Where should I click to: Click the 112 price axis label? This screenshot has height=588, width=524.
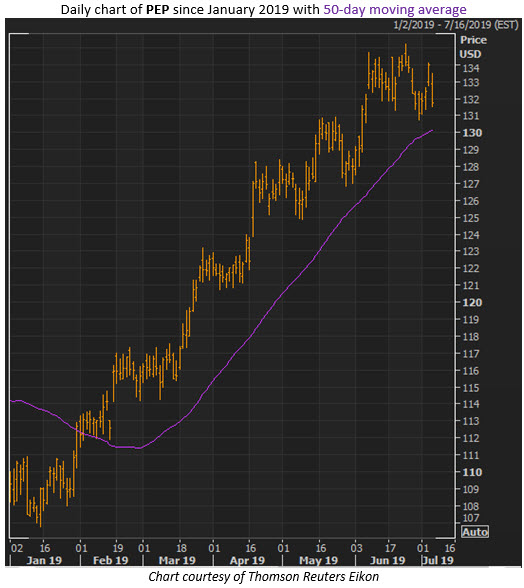[471, 438]
